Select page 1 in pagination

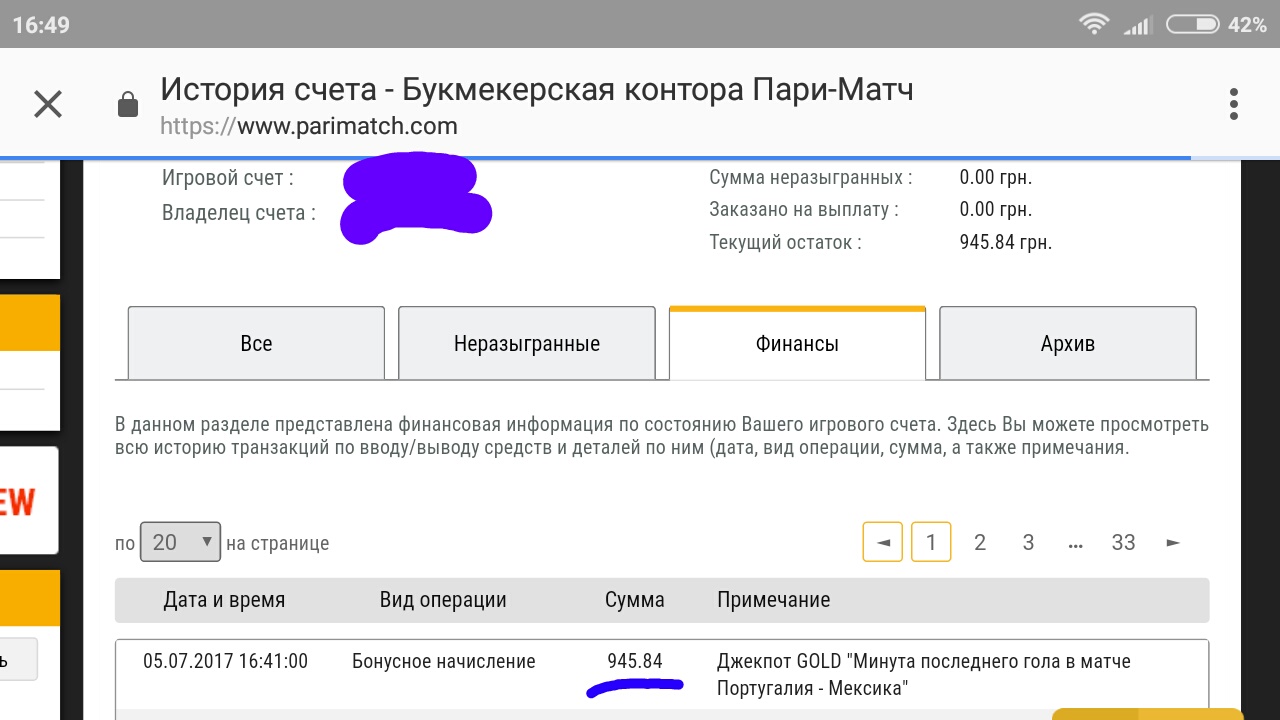tap(931, 542)
